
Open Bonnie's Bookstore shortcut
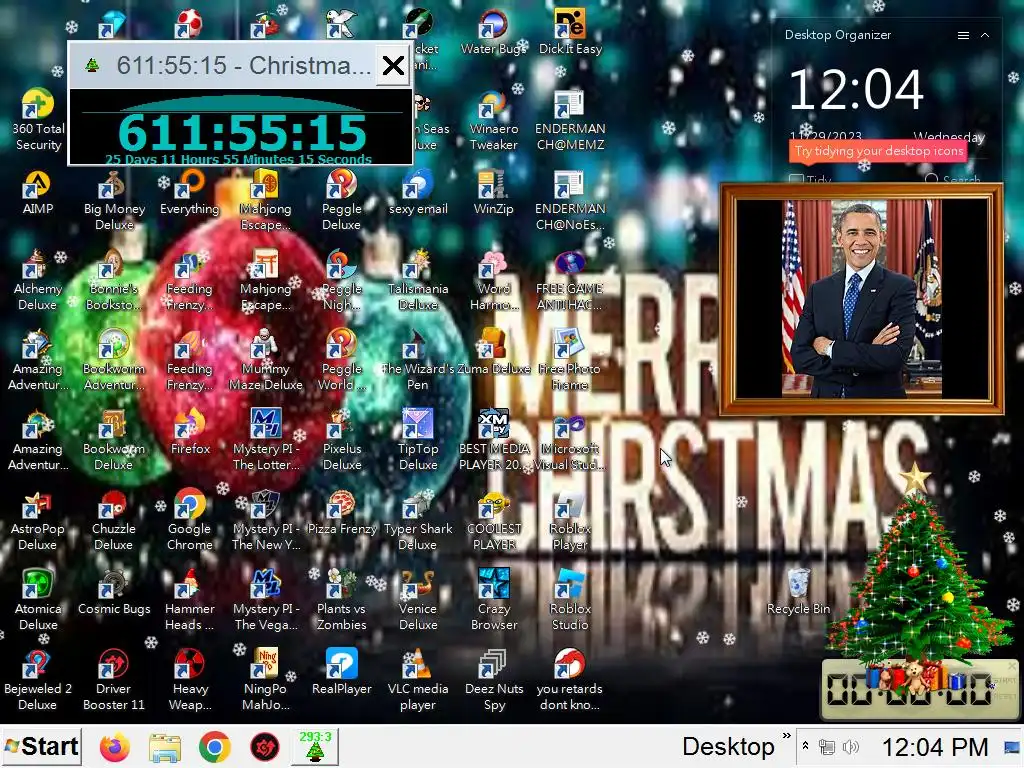(x=114, y=280)
